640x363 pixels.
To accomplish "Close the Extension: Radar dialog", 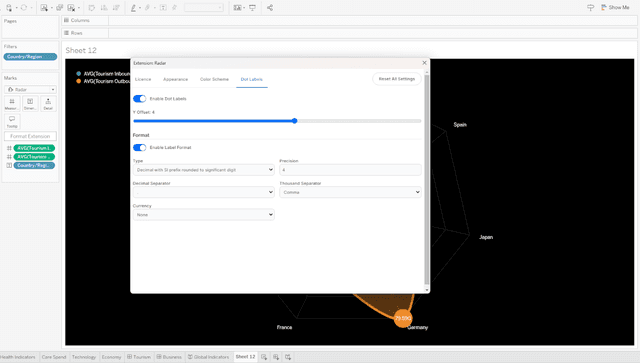I will click(x=424, y=63).
